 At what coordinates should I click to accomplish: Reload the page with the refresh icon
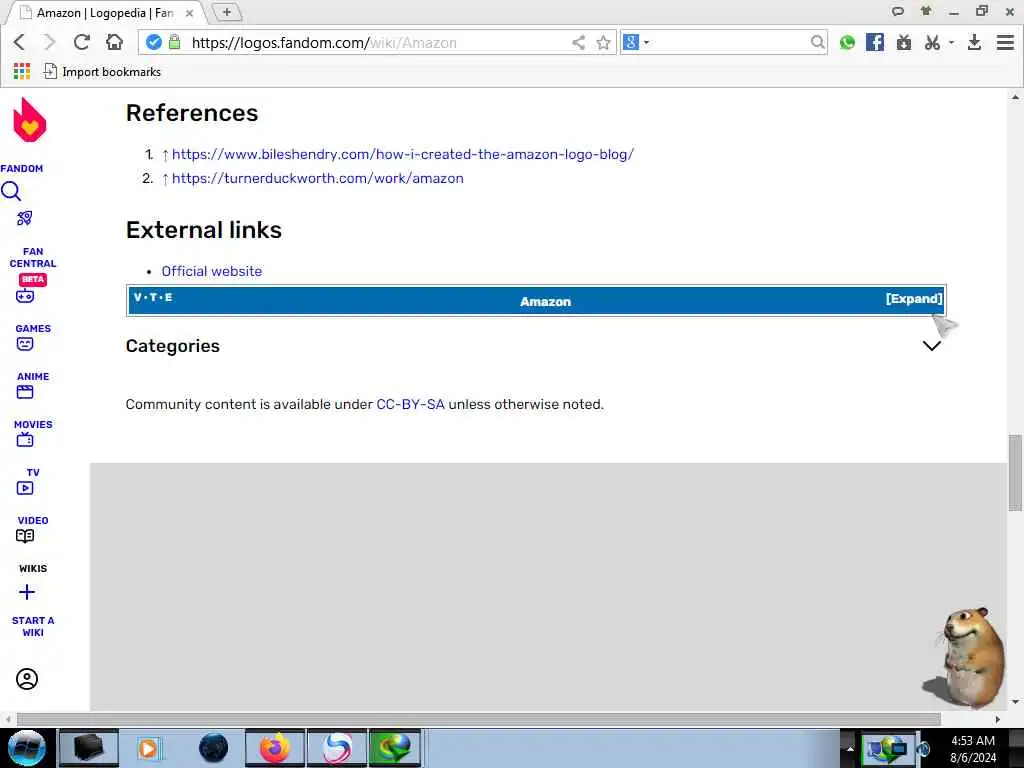82,42
